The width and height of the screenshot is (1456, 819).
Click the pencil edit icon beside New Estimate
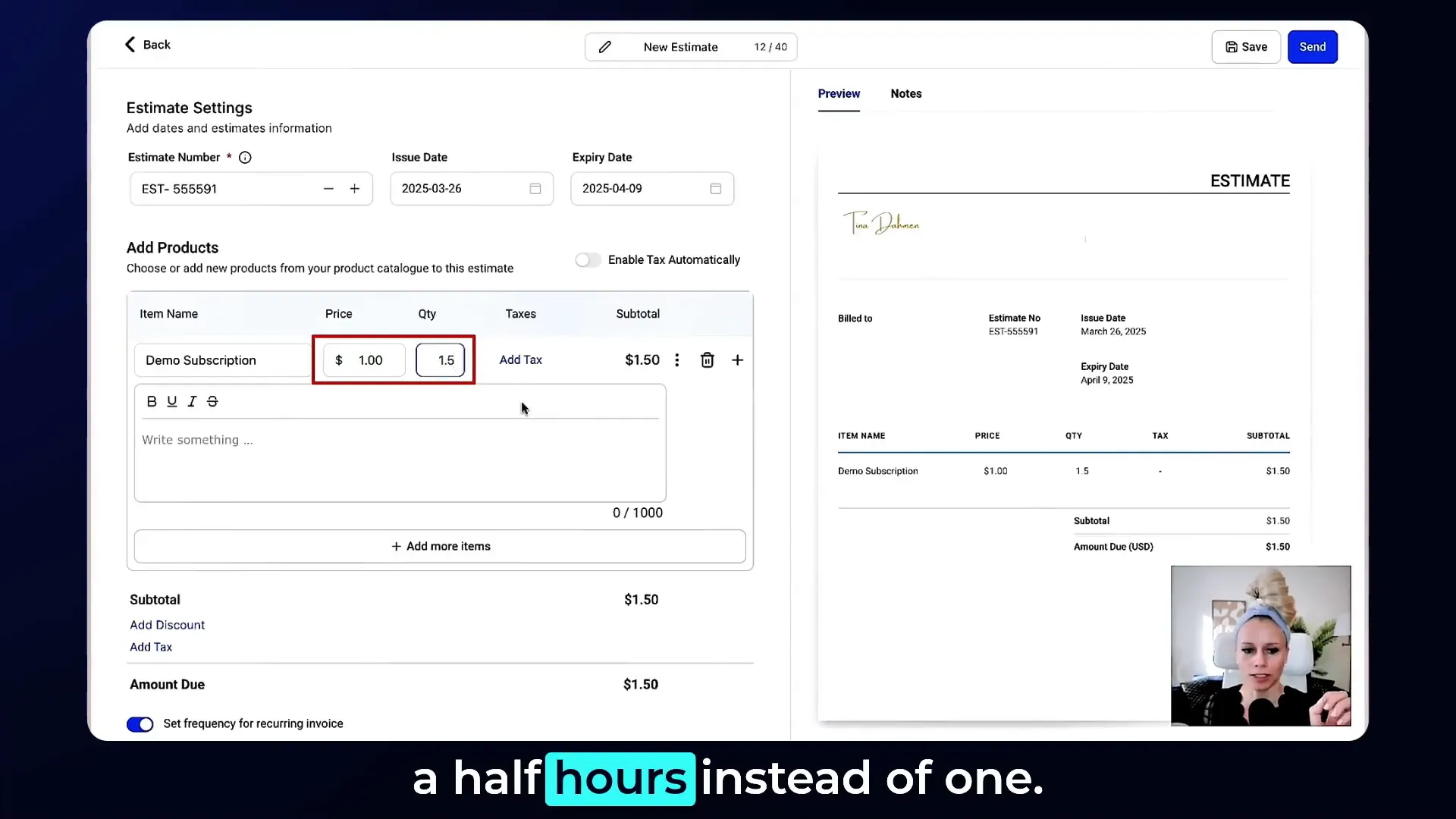604,47
